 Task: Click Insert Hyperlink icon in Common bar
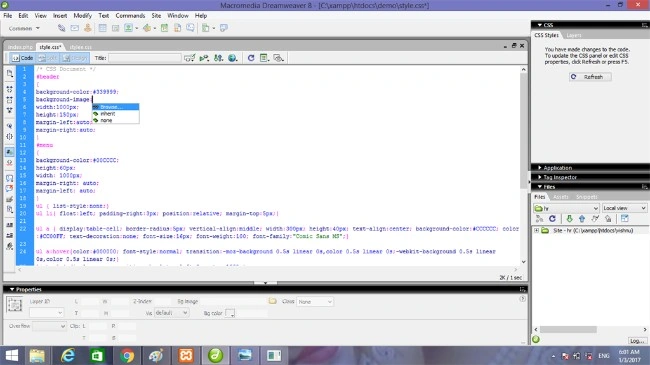(x=61, y=28)
